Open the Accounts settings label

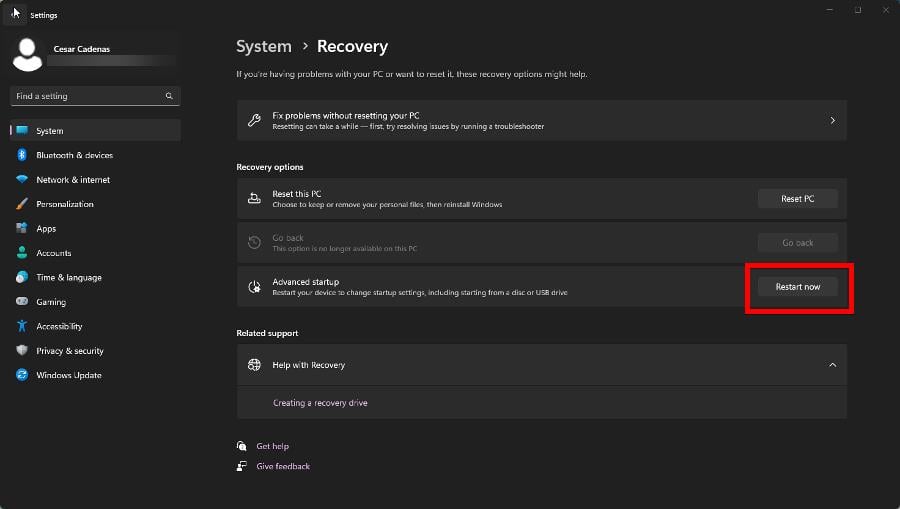pyautogui.click(x=54, y=253)
